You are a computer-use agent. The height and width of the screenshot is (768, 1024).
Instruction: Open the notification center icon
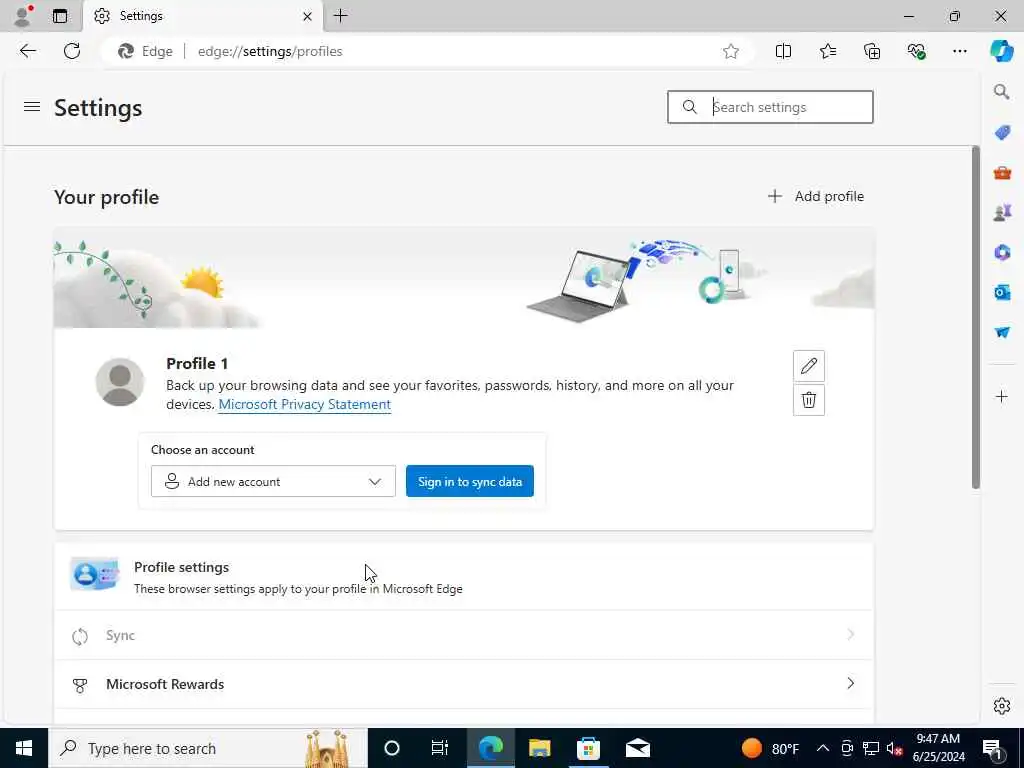pos(992,748)
